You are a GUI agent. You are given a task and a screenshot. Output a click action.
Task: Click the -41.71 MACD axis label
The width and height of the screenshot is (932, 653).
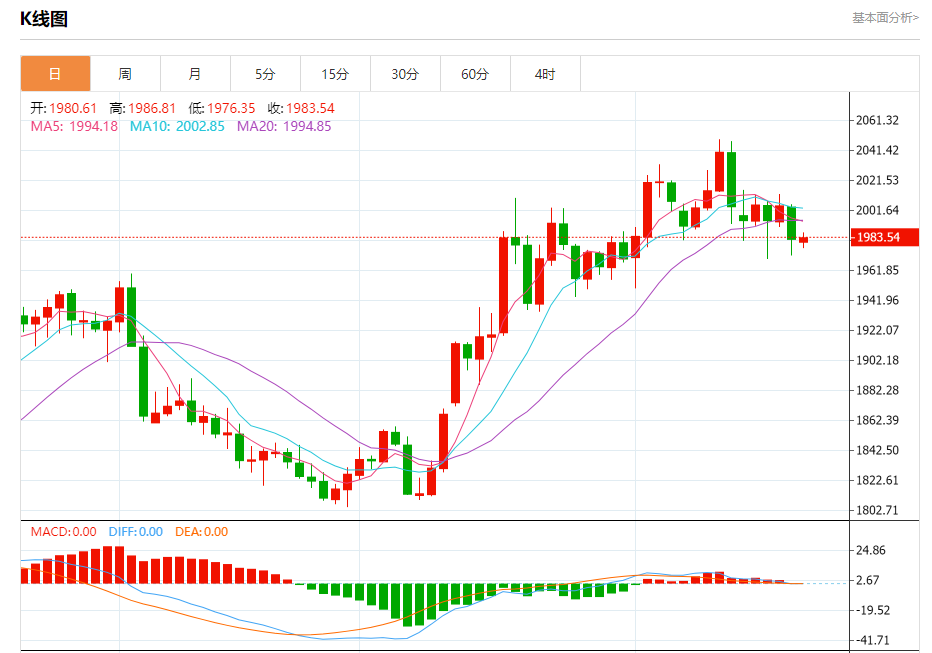pos(873,641)
